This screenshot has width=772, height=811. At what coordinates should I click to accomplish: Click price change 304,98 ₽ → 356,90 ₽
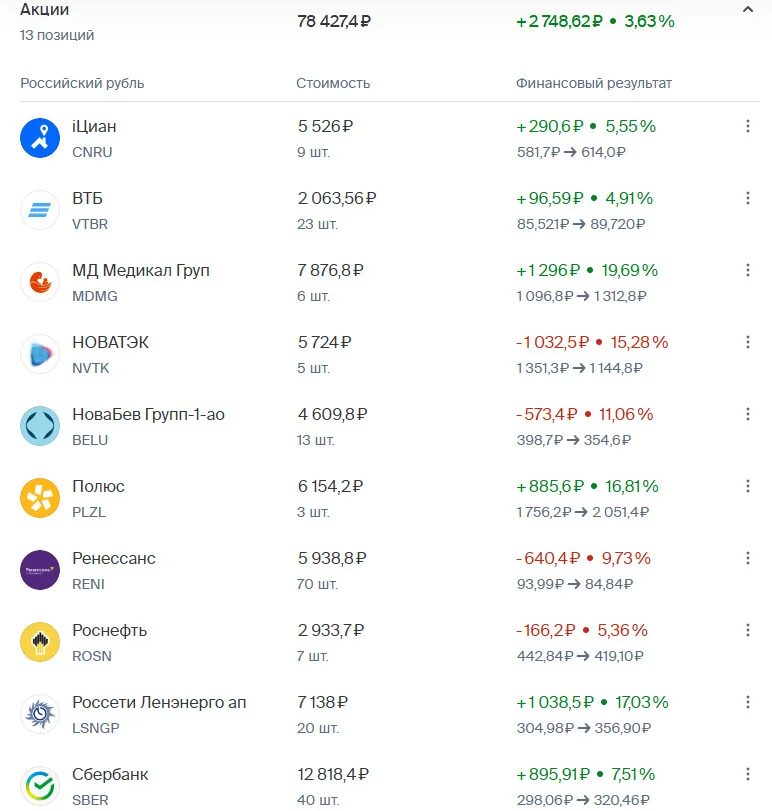coord(583,728)
